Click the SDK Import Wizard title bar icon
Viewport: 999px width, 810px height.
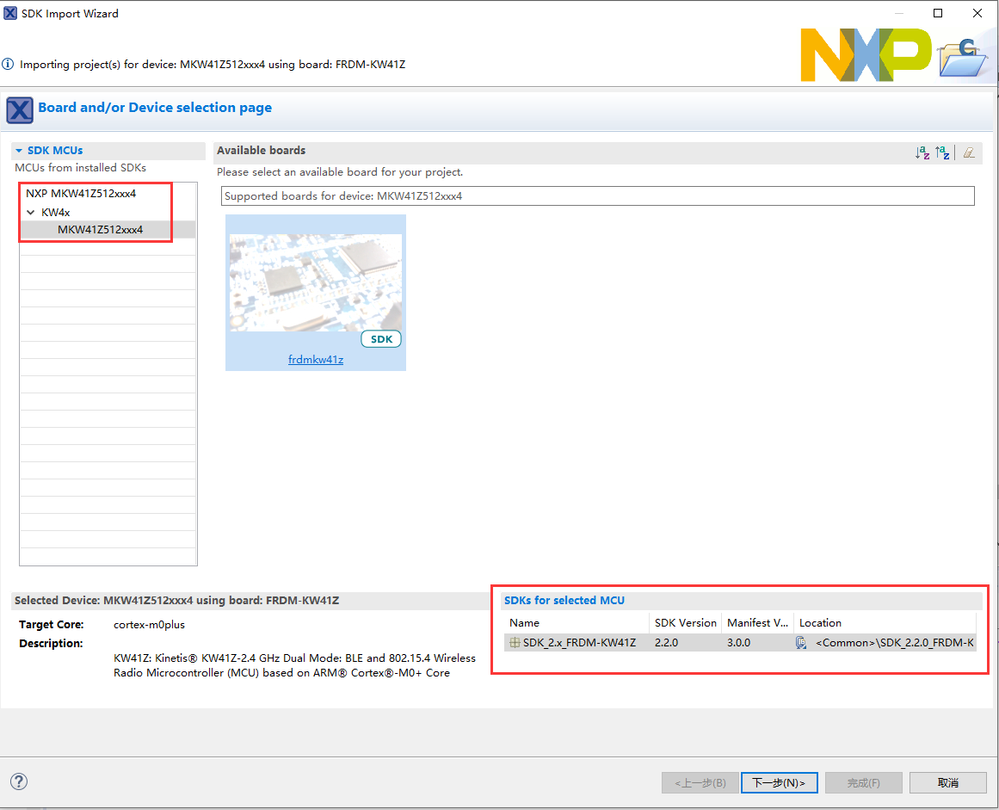10,13
